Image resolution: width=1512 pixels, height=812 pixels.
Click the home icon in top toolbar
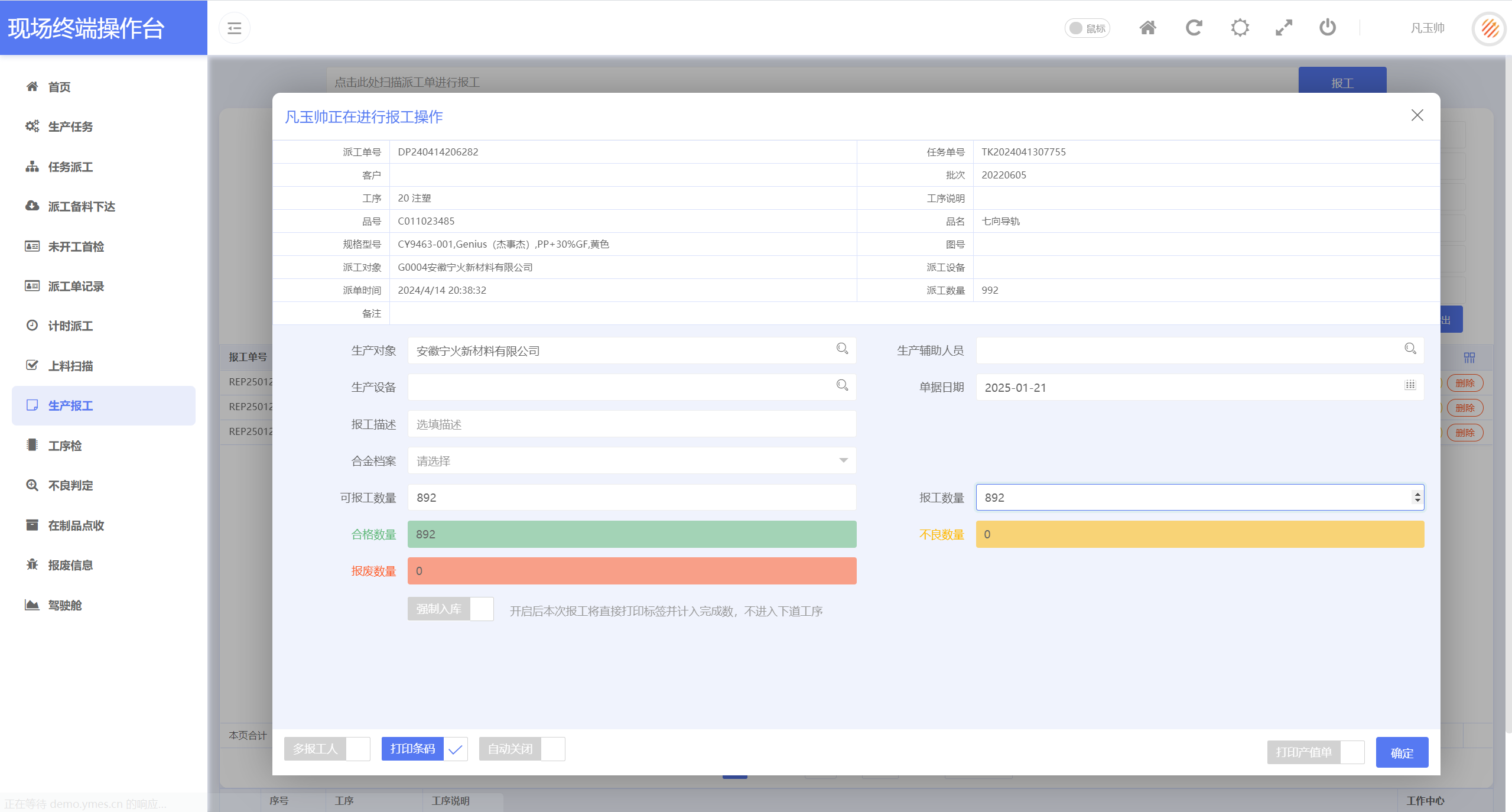1147,28
